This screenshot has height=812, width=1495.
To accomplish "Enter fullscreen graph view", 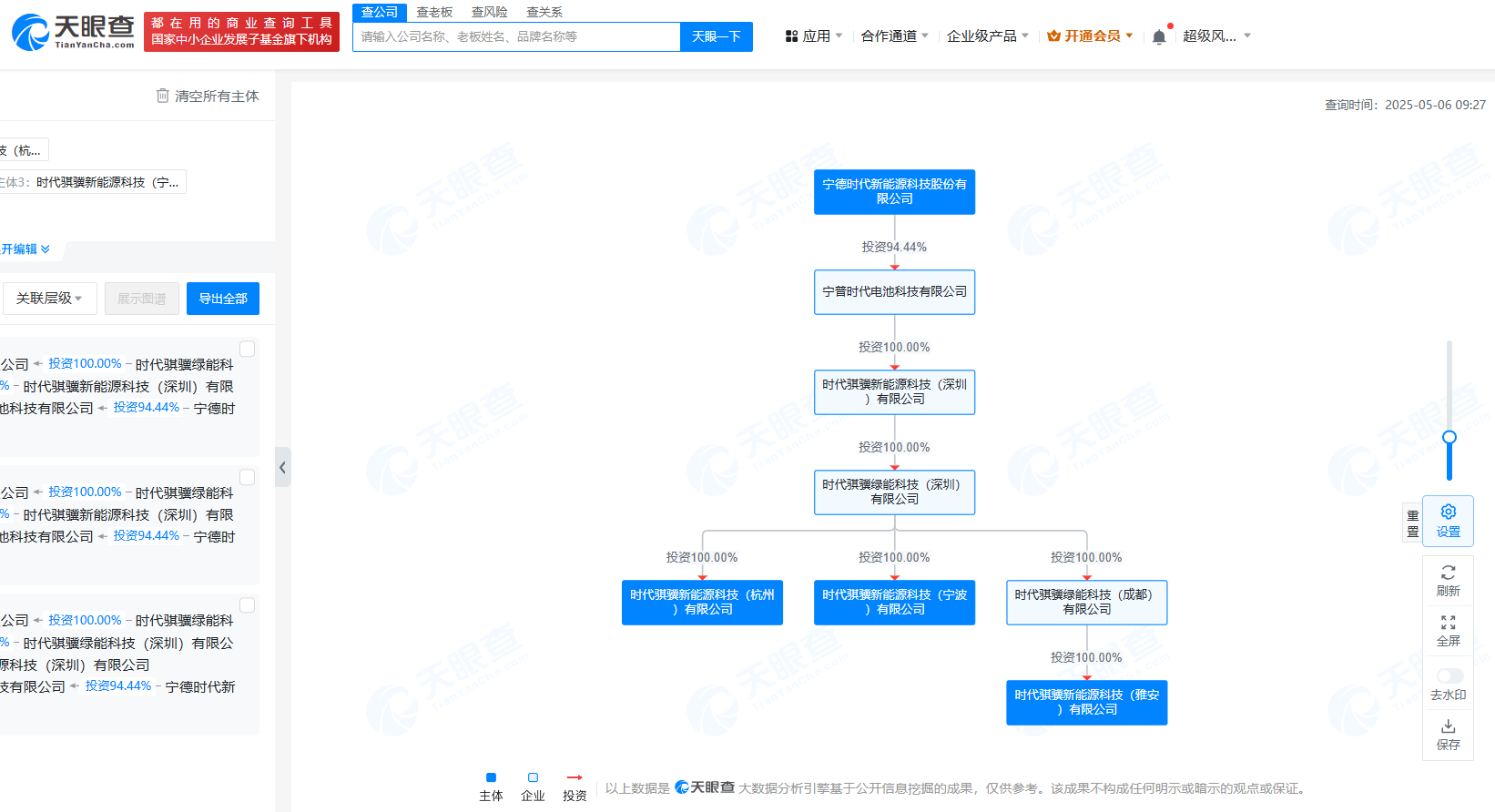I will coord(1448,624).
